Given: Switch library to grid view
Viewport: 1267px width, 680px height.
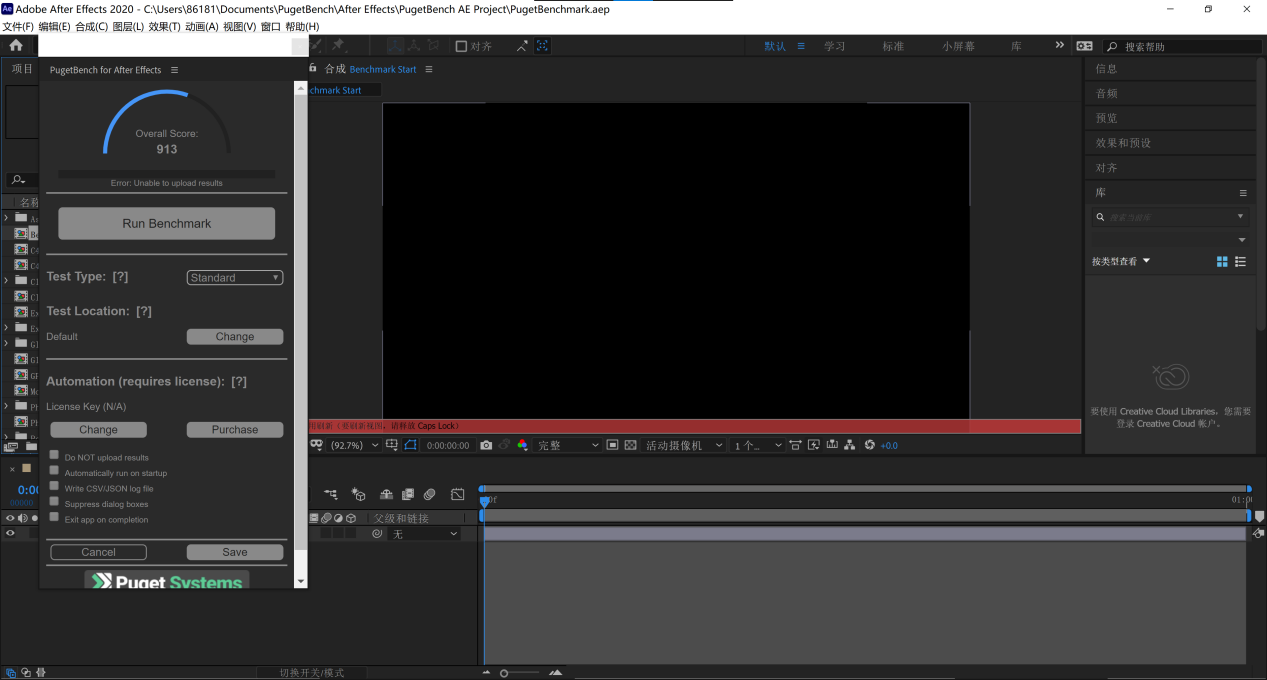Looking at the screenshot, I should (1222, 261).
